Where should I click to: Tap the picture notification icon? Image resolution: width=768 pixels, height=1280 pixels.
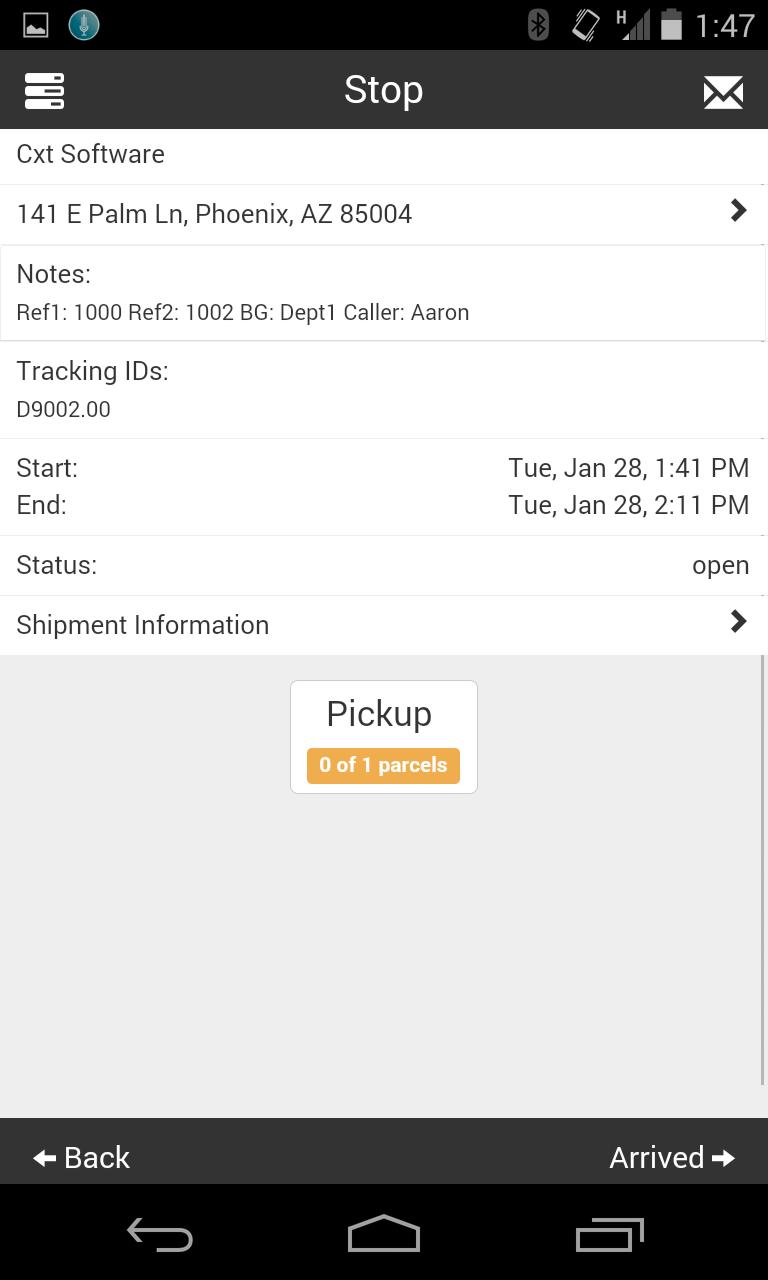(x=36, y=25)
